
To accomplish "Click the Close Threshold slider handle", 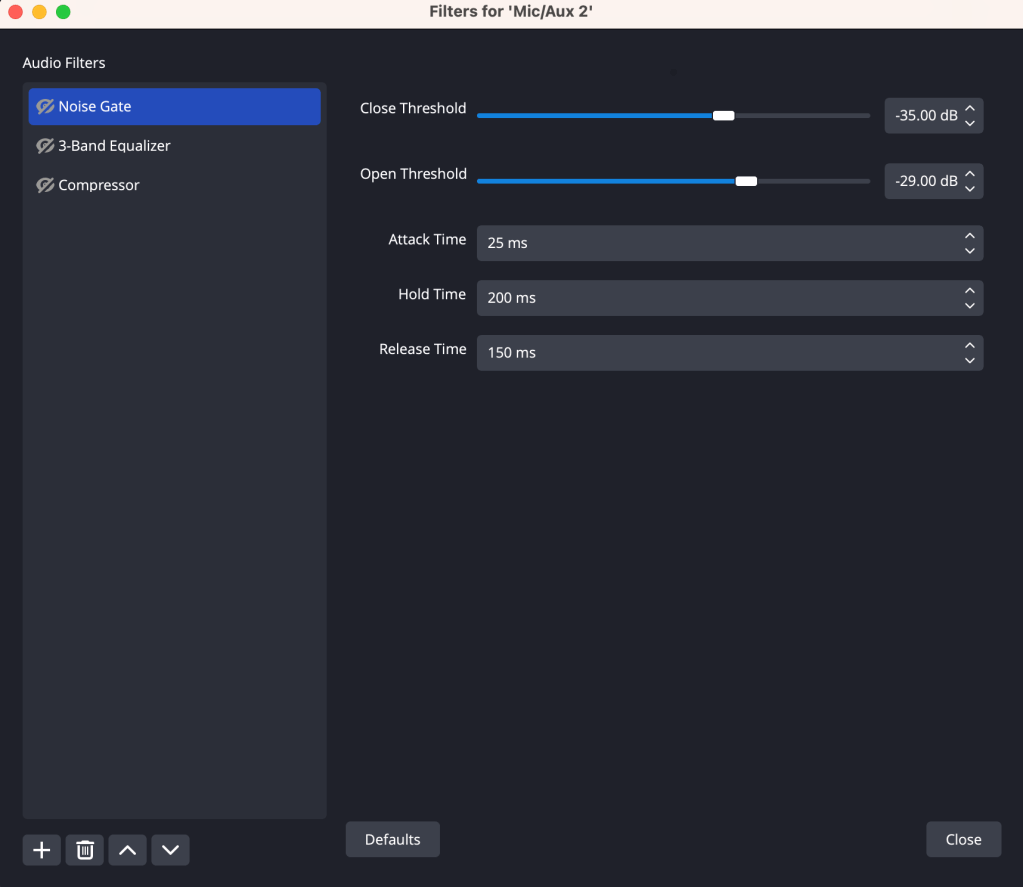I will [723, 116].
